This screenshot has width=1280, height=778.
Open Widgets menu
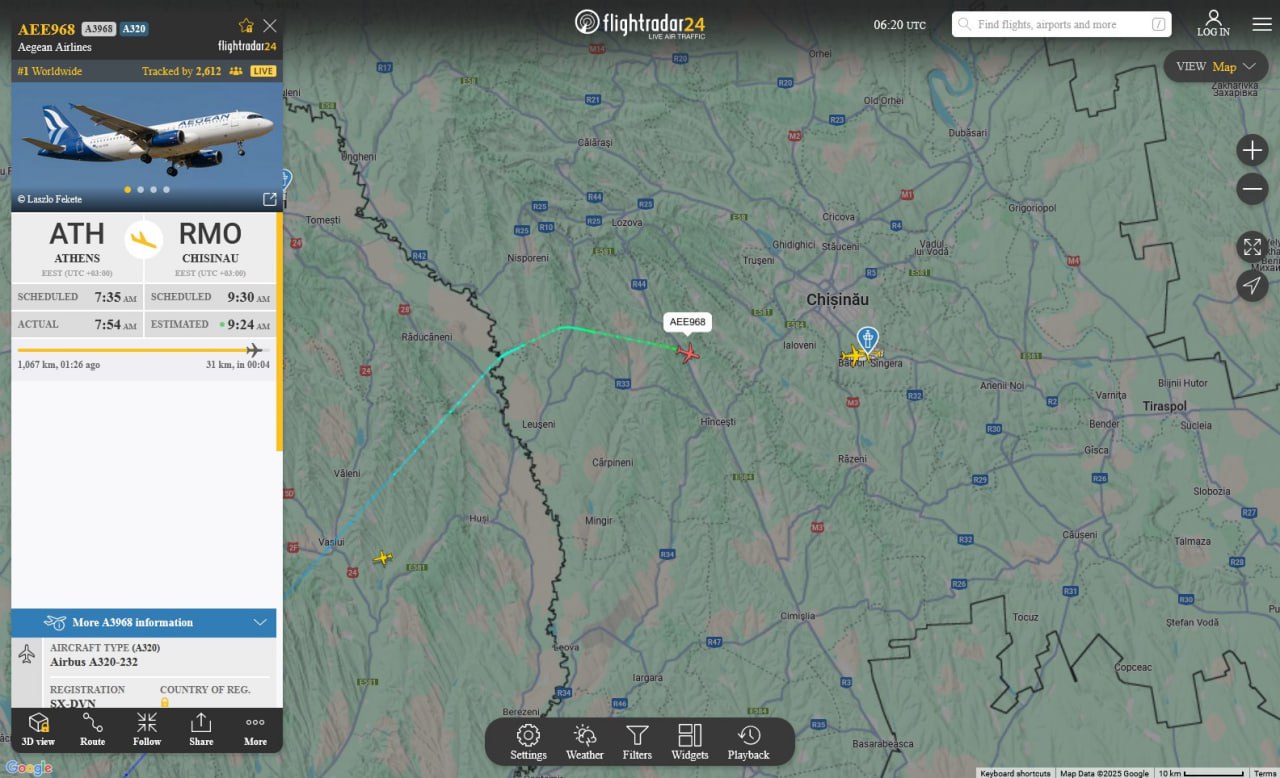pyautogui.click(x=690, y=742)
